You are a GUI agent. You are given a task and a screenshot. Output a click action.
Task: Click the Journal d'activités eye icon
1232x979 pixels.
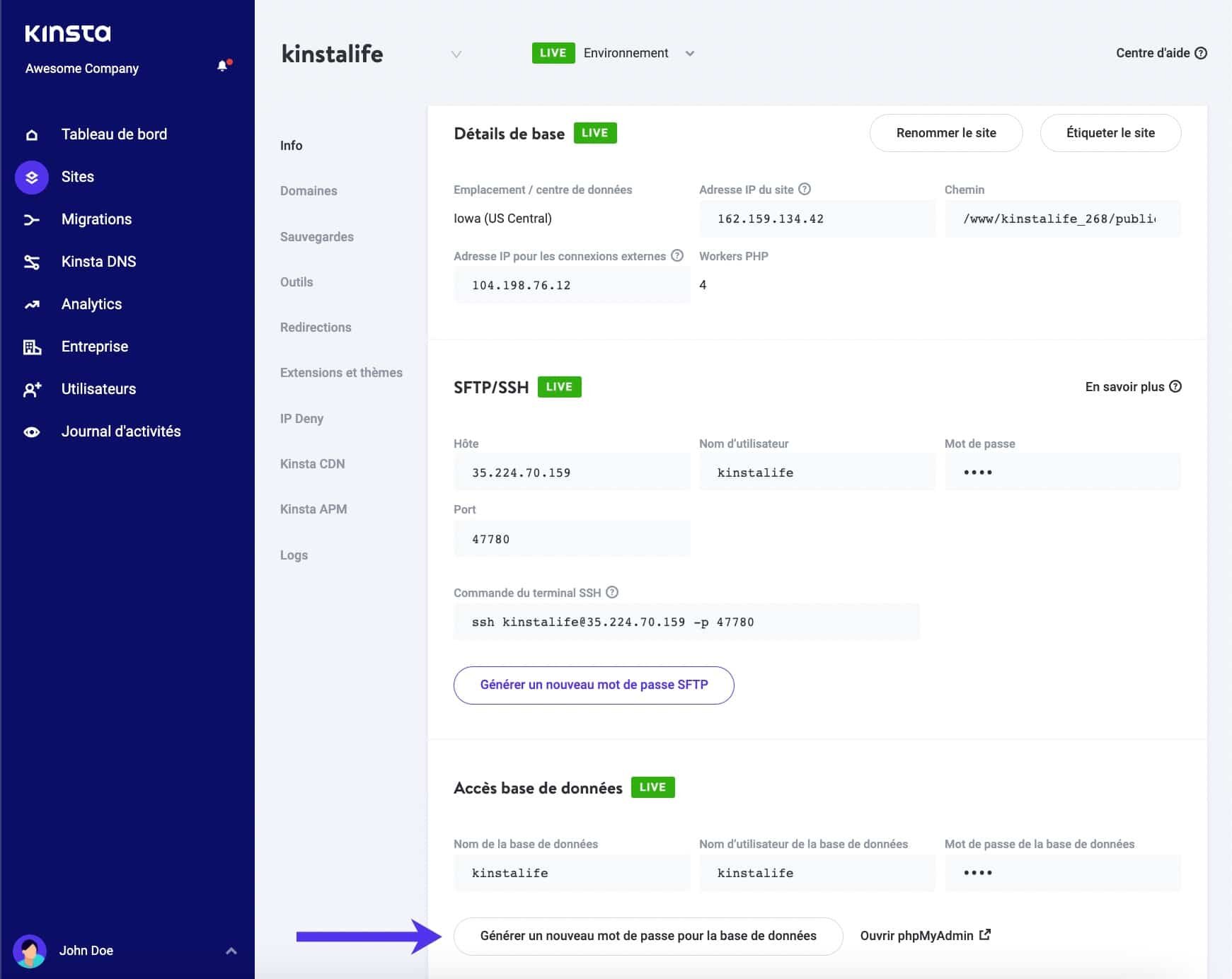click(32, 432)
